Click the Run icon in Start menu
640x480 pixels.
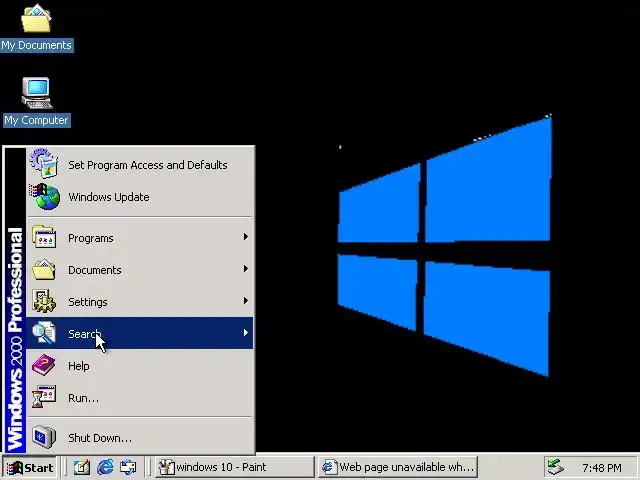pyautogui.click(x=44, y=397)
